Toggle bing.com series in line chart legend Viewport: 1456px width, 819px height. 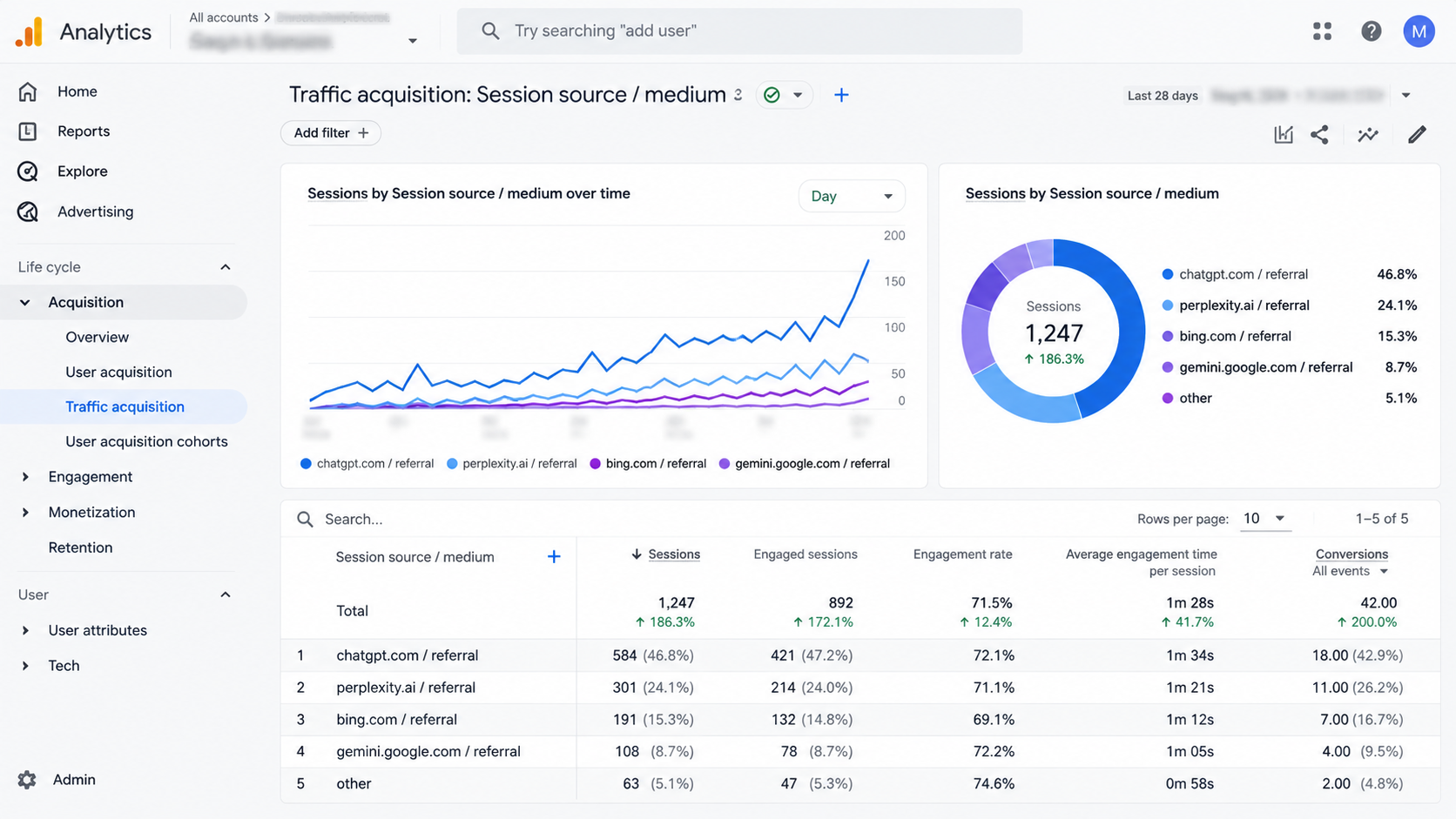point(648,464)
